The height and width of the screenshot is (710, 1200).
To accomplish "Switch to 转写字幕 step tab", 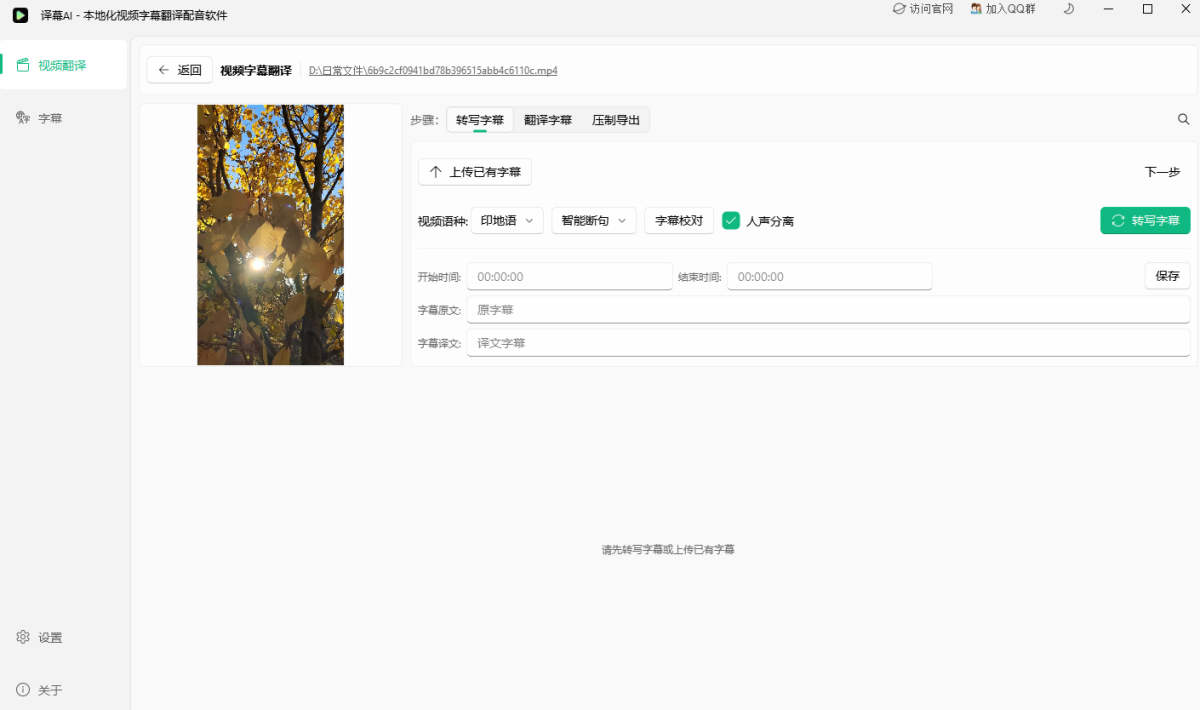I will point(480,120).
